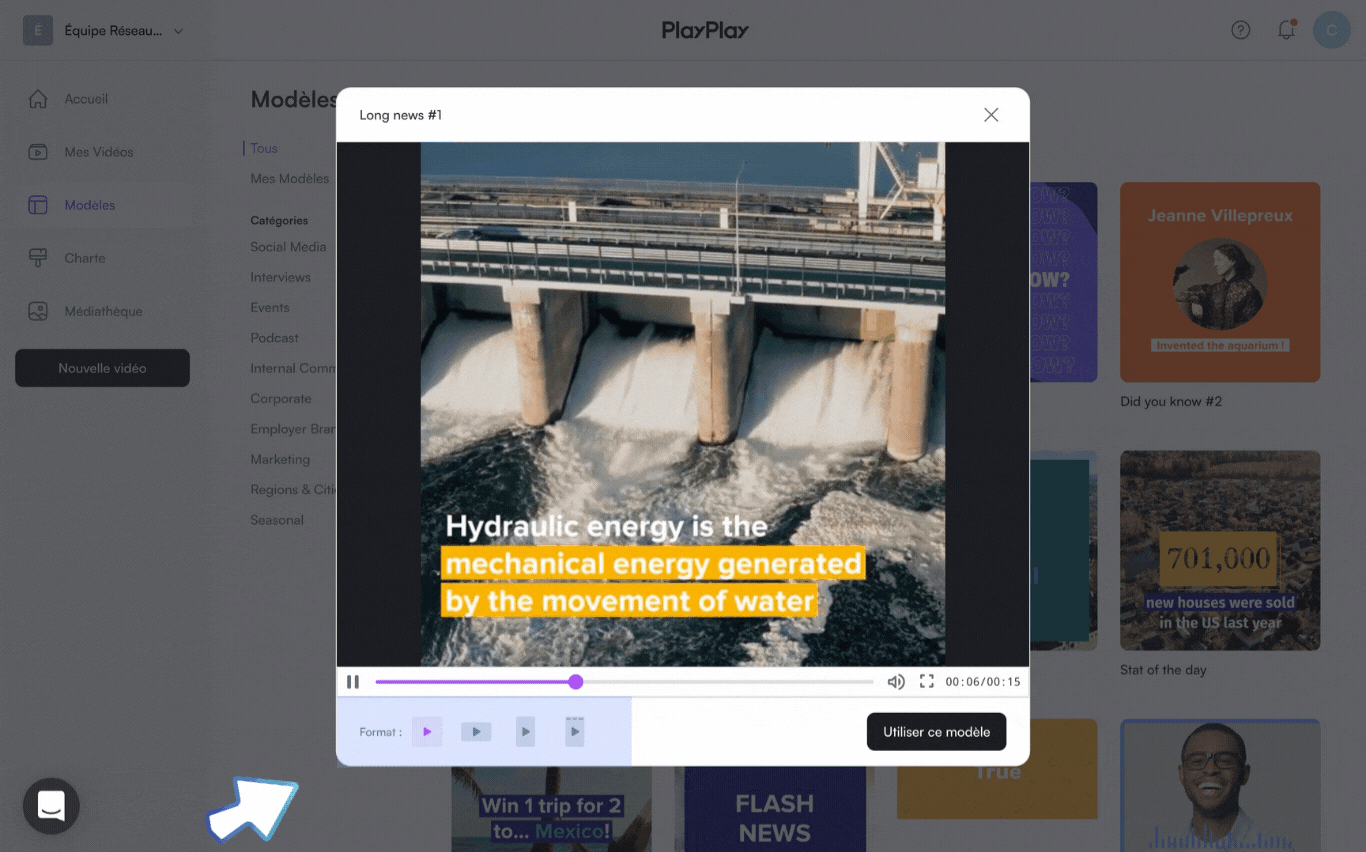Open the user profile avatar
Screen dimensions: 1366x852
pos(1332,30)
